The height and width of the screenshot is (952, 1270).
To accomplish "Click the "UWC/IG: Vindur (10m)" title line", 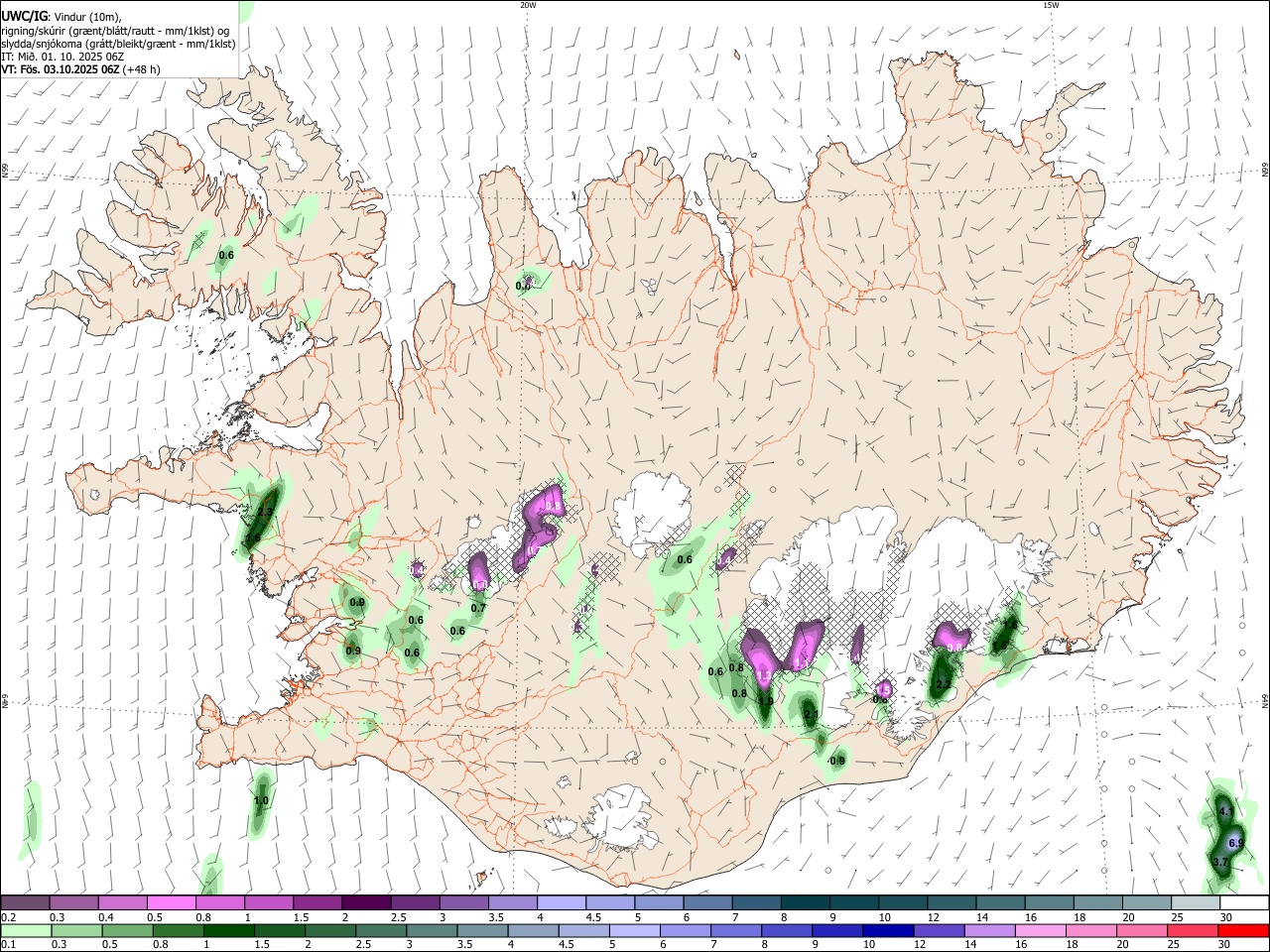I will pyautogui.click(x=61, y=16).
